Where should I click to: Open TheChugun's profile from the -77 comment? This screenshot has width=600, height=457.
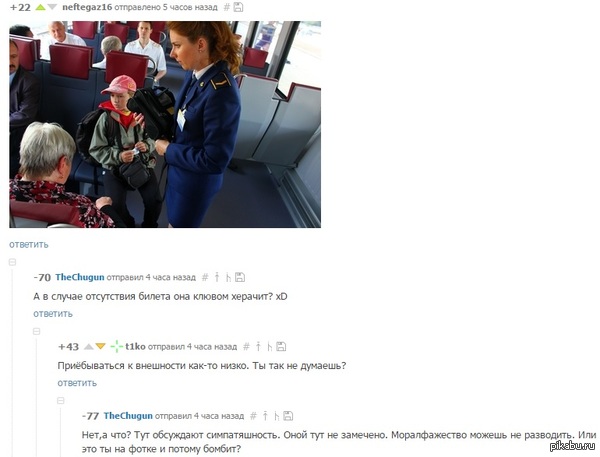(x=128, y=416)
